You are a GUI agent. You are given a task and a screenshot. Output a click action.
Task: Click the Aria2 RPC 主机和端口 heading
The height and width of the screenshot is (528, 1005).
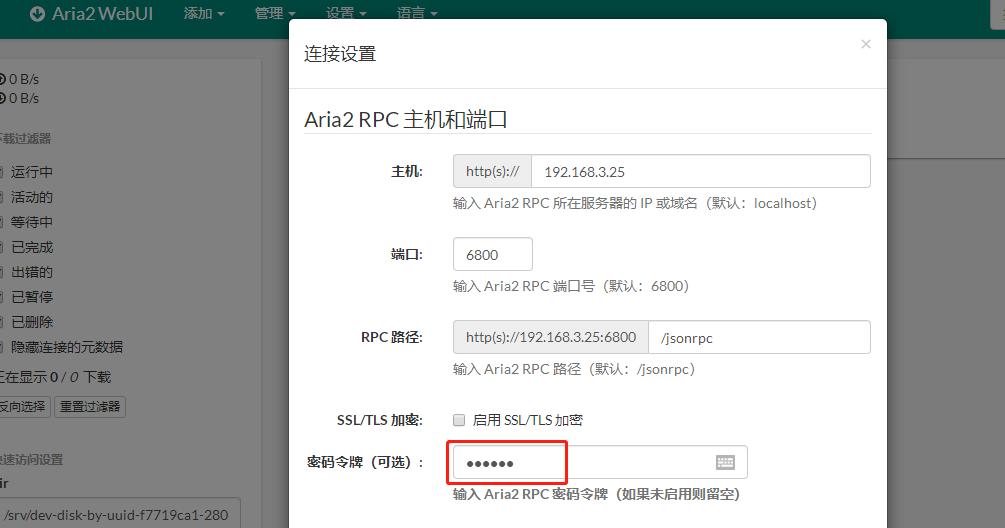(x=405, y=120)
